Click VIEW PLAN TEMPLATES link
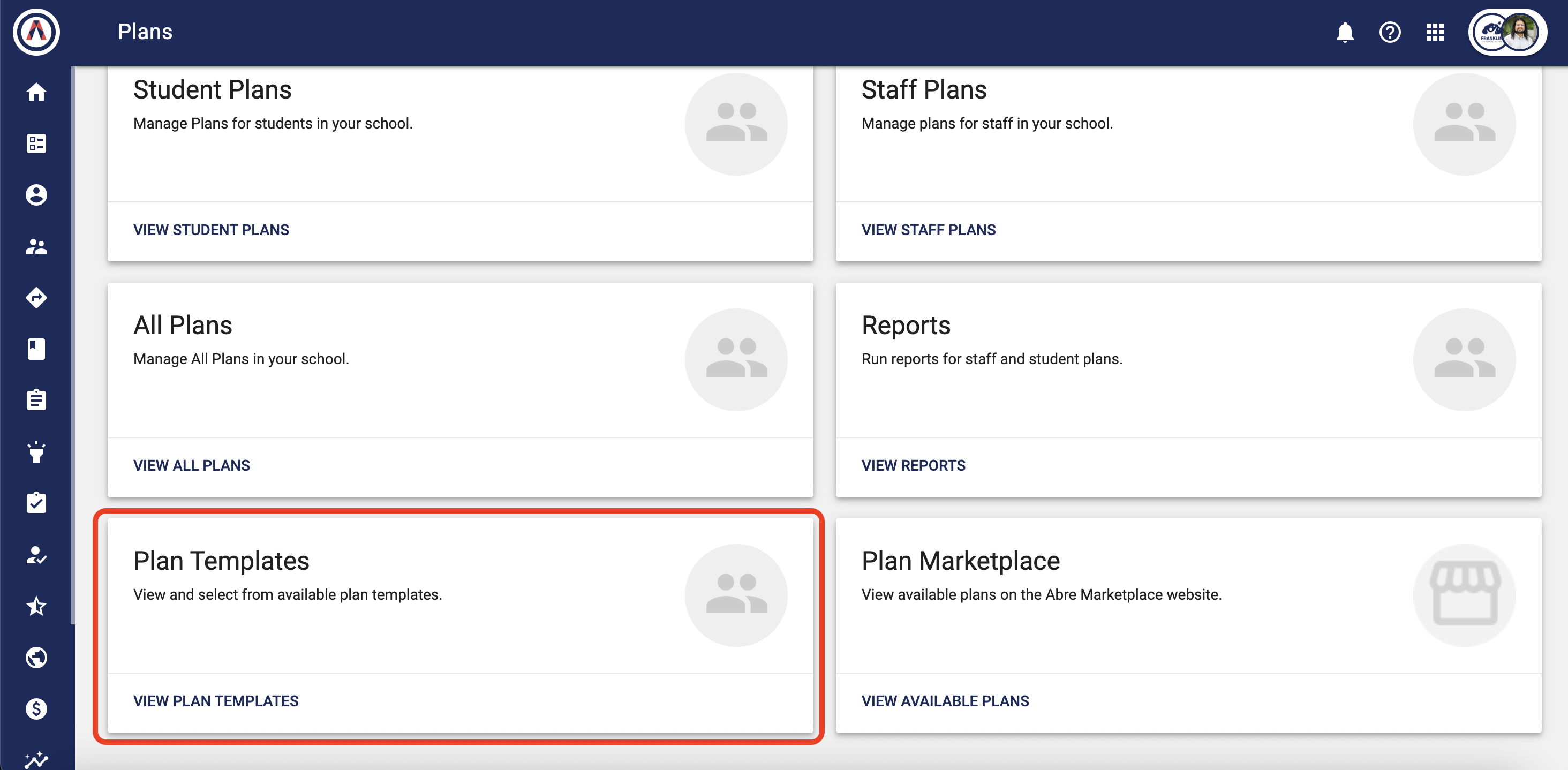Image resolution: width=1568 pixels, height=770 pixels. click(x=215, y=701)
